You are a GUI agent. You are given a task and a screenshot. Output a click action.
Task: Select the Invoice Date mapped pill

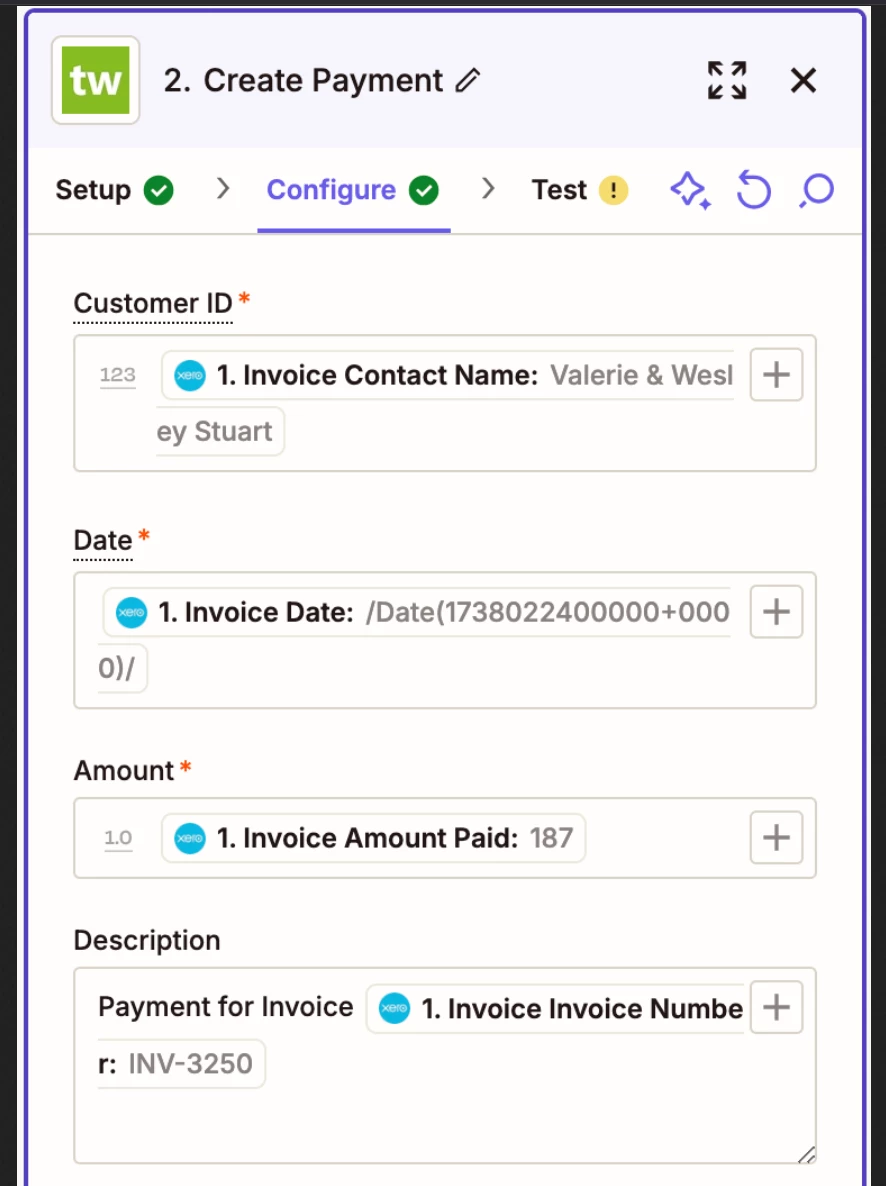[417, 612]
